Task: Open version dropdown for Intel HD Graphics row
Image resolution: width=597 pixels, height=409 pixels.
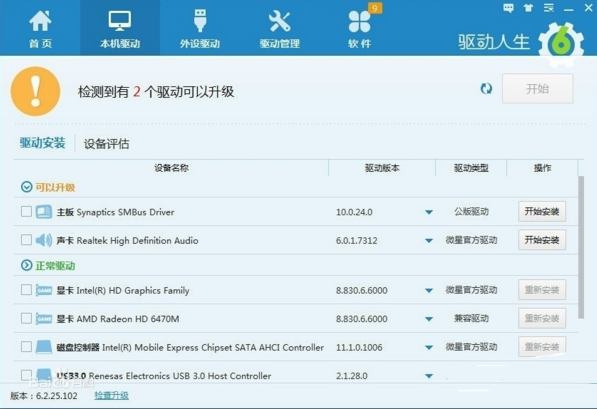Action: pos(429,291)
